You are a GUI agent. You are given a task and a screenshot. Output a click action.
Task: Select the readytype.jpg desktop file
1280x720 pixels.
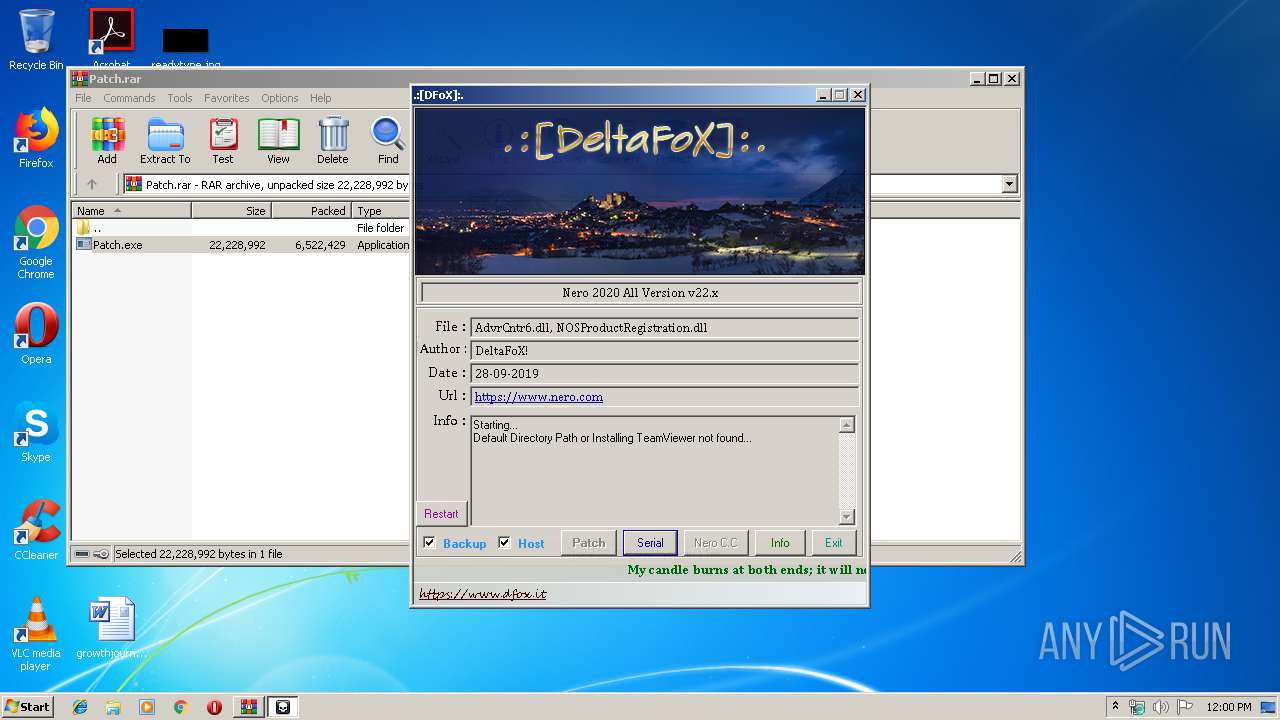(186, 46)
